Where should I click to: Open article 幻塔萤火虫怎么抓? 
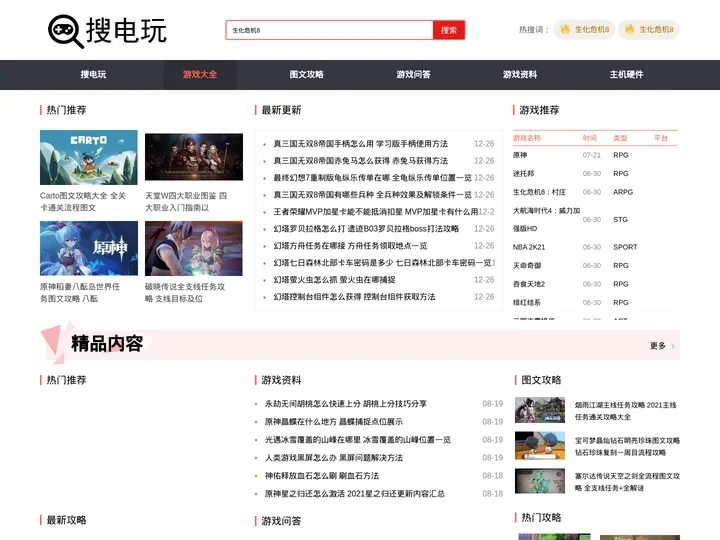tap(334, 280)
